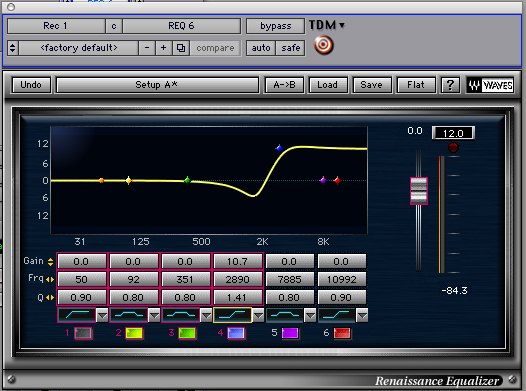The height and width of the screenshot is (391, 526).
Task: Click band 4 frequency value 2890
Action: (x=238, y=279)
